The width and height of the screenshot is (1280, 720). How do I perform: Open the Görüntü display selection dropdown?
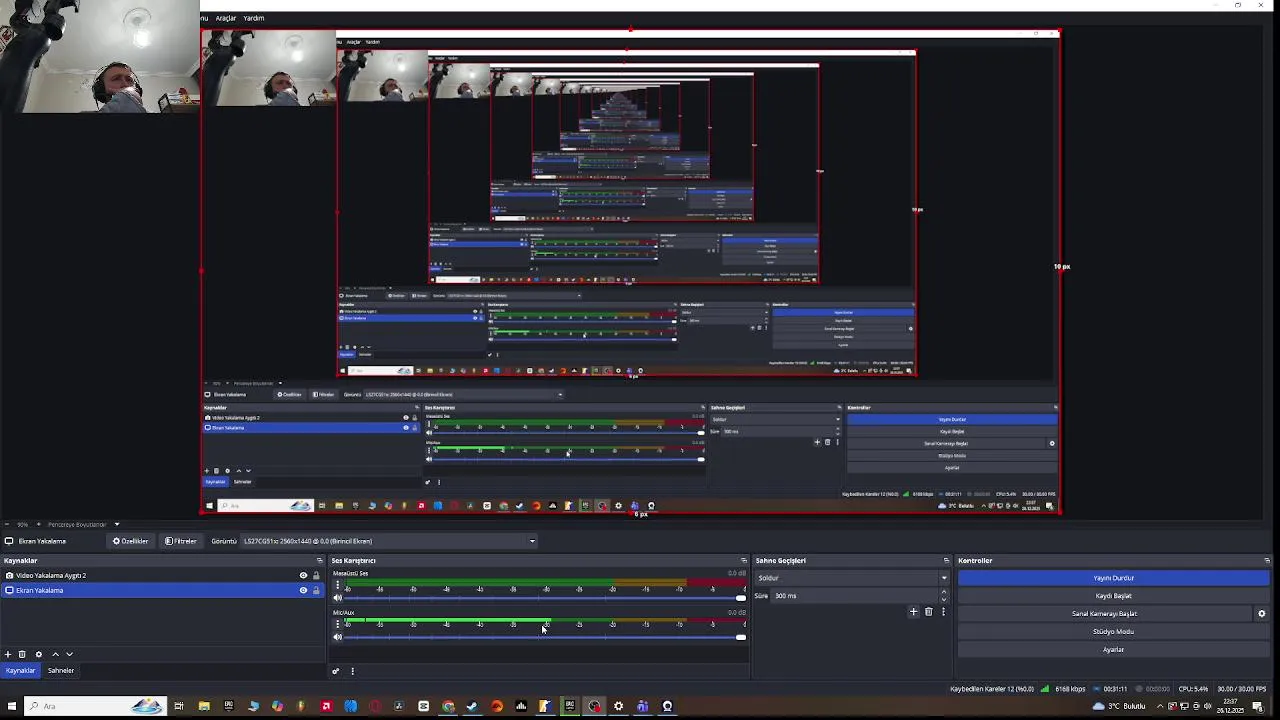389,541
